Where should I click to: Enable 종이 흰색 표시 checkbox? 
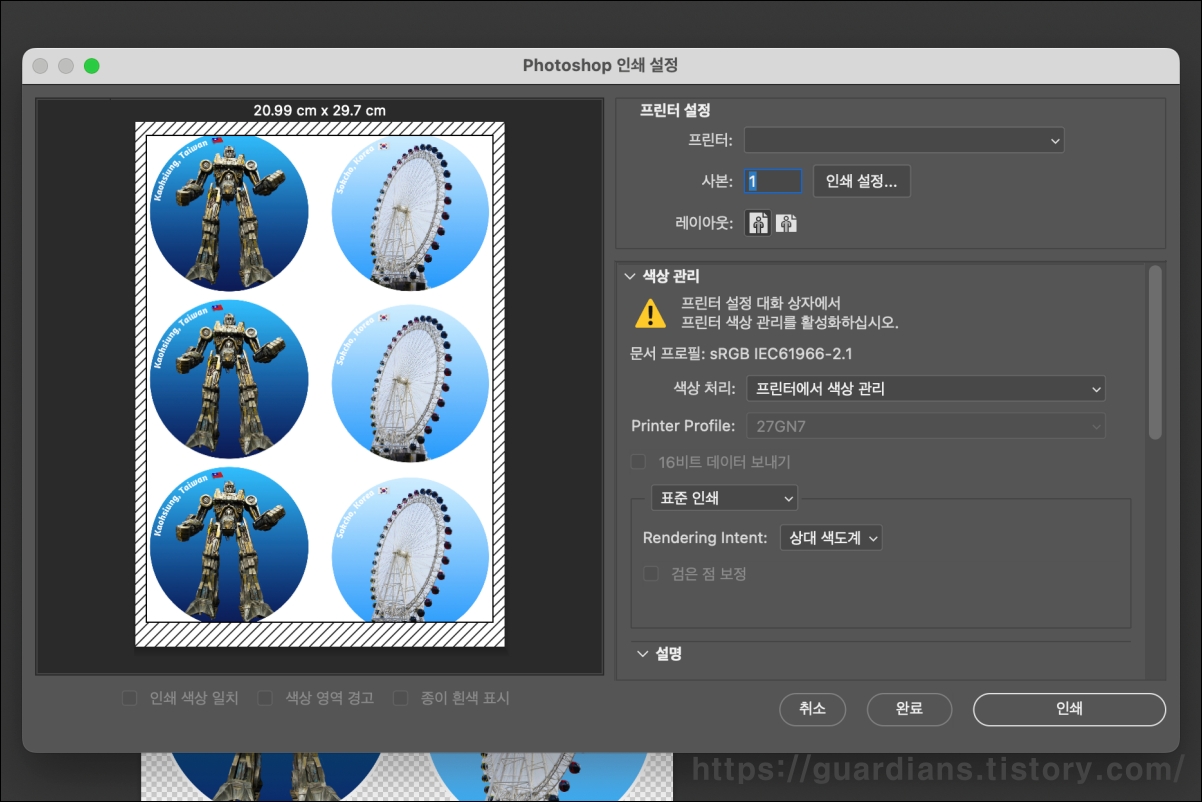click(x=401, y=698)
